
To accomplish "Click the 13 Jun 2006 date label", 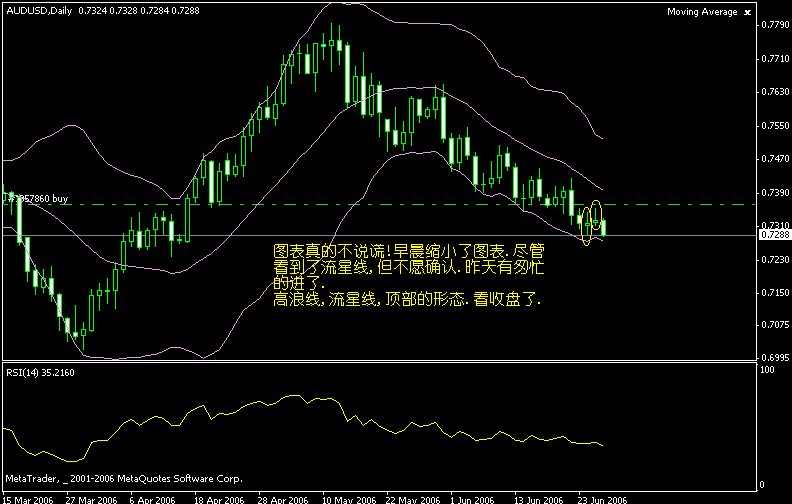I will pyautogui.click(x=539, y=499).
